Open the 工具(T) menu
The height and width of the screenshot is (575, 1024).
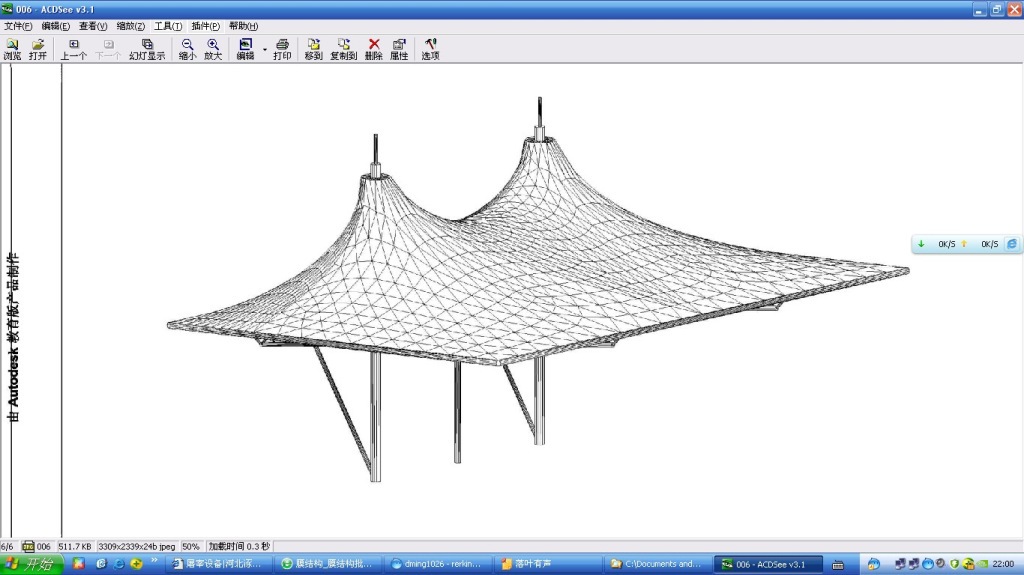click(168, 26)
